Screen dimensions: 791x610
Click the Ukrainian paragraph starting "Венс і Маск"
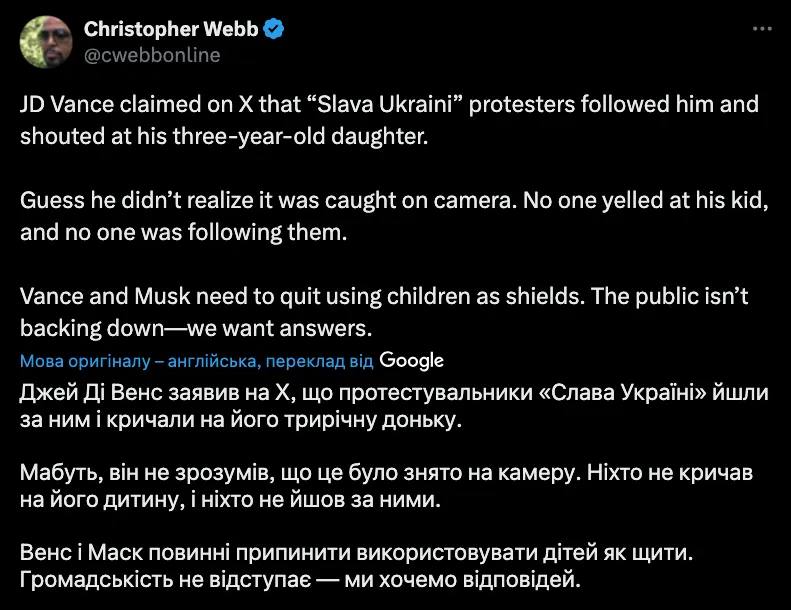[x=384, y=564]
